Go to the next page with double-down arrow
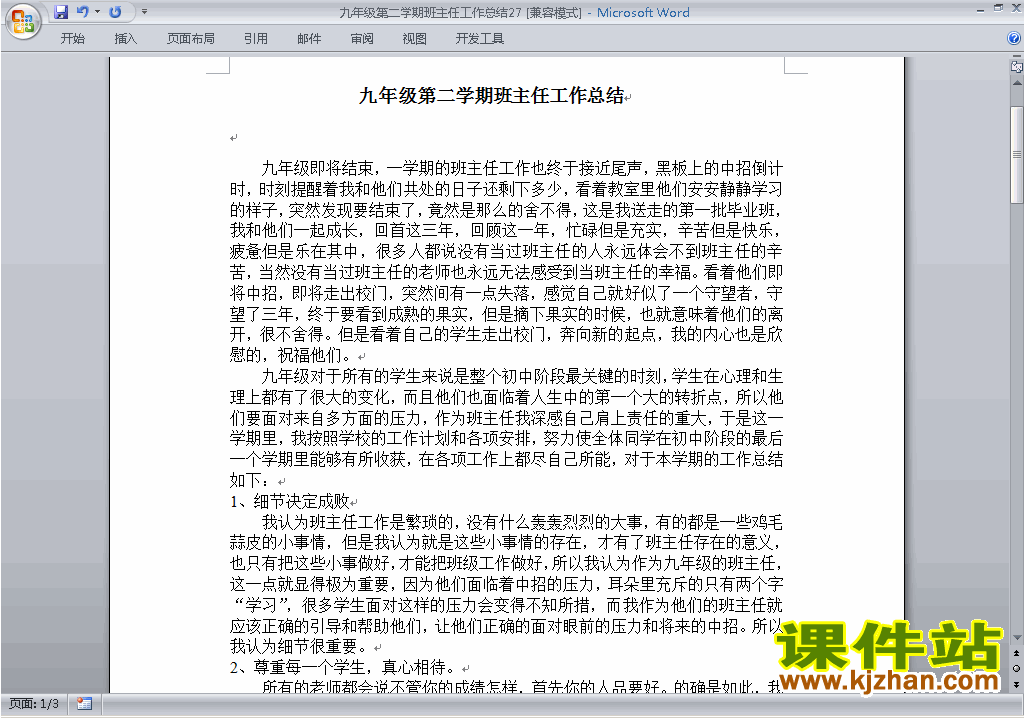This screenshot has width=1024, height=718. 1017,684
